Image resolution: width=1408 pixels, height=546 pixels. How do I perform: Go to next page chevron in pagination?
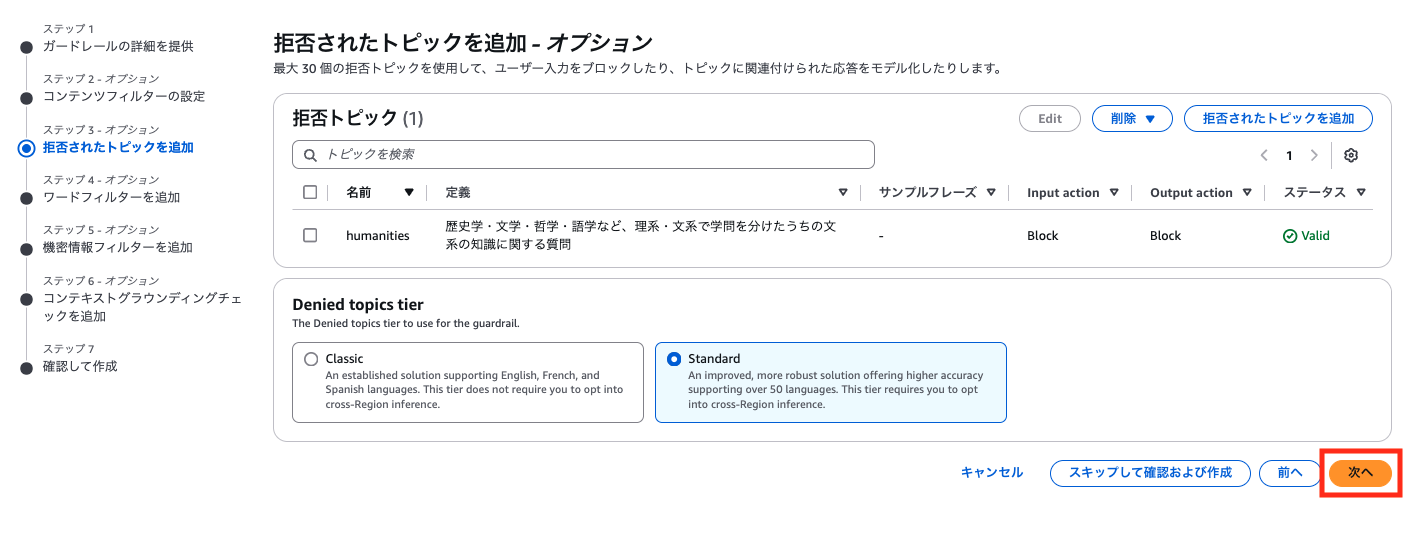pos(1313,155)
